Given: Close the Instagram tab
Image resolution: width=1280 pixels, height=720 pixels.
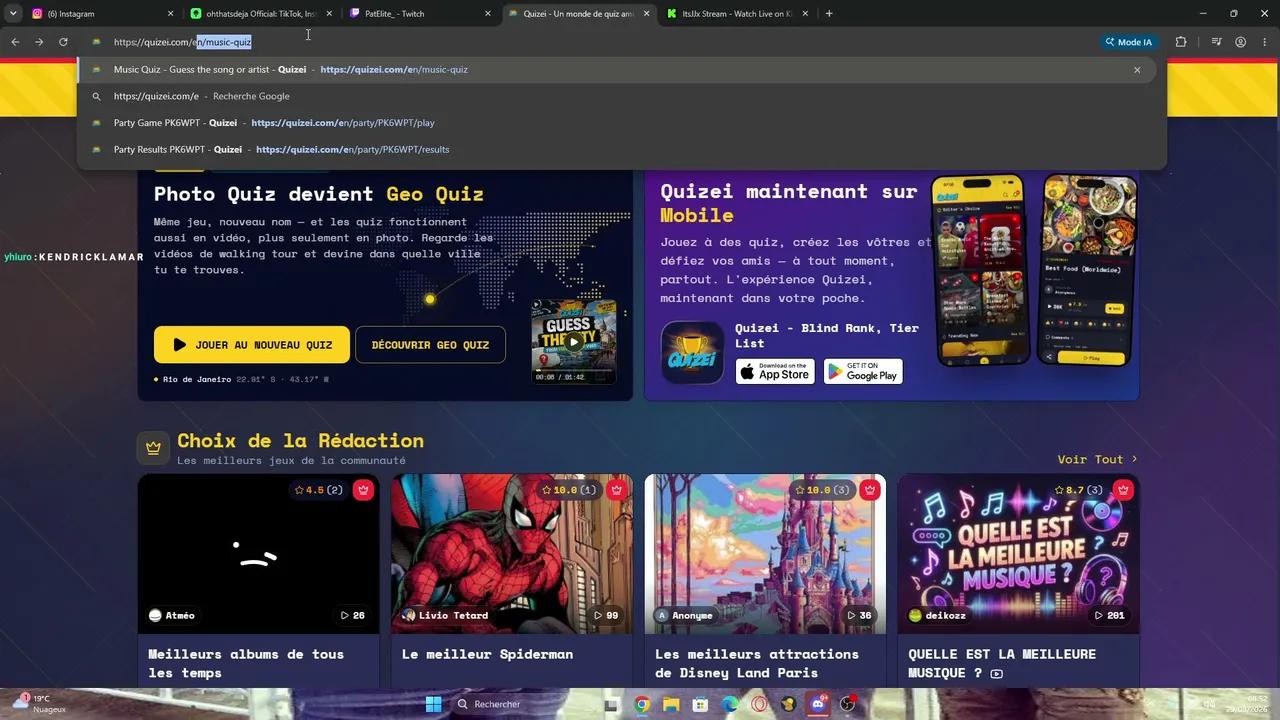Looking at the screenshot, I should [x=170, y=14].
